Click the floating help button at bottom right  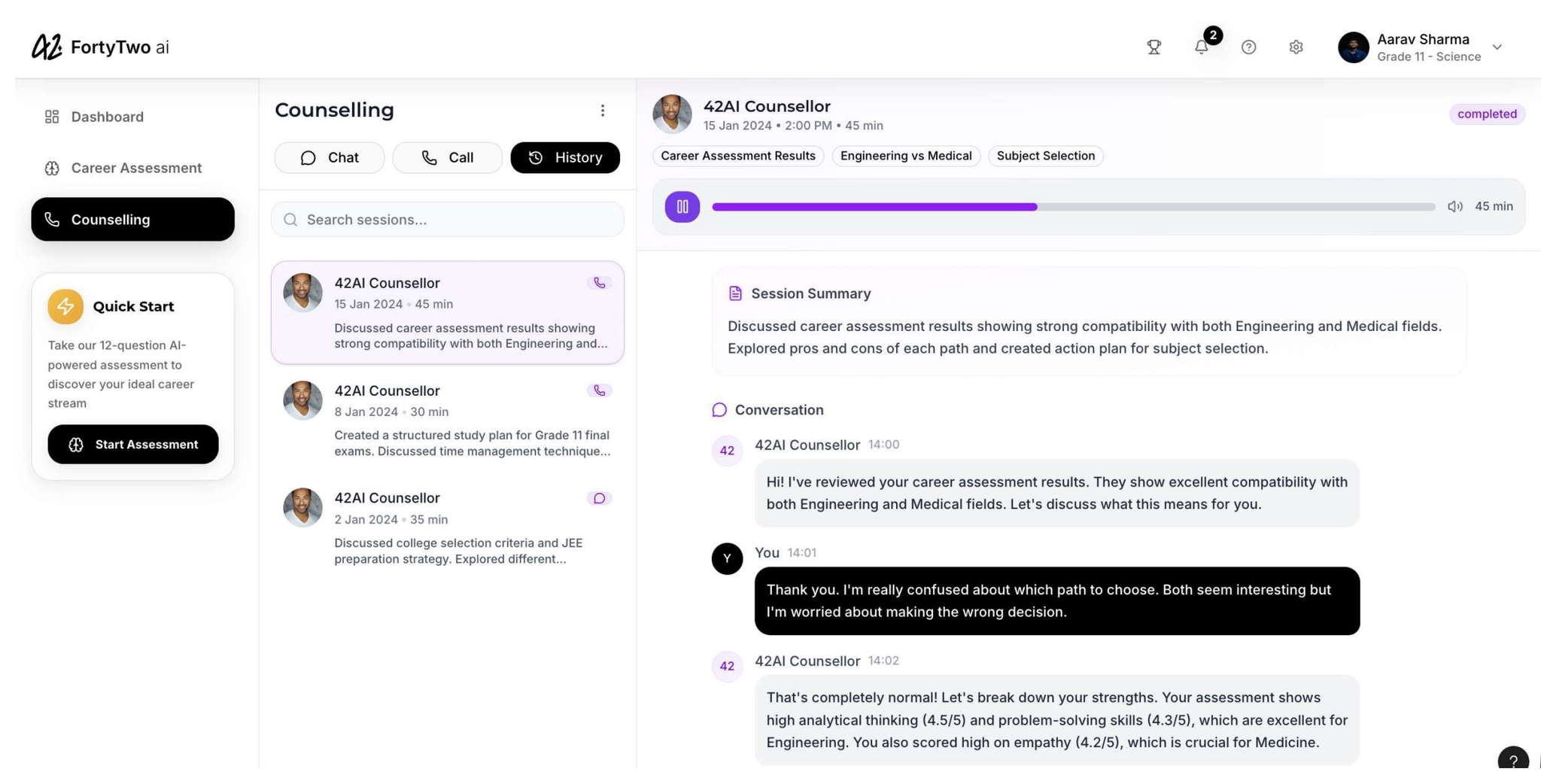point(1512,760)
